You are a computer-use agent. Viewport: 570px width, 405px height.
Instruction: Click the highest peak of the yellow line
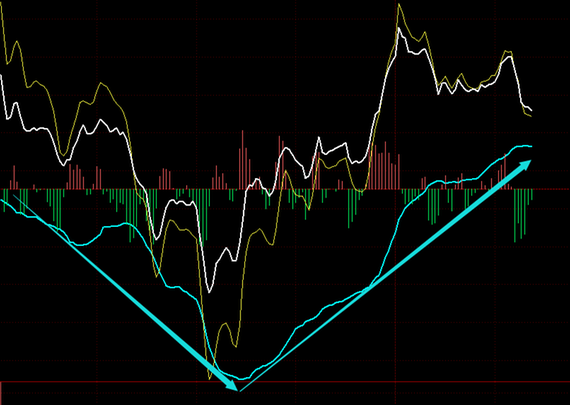tap(399, 4)
